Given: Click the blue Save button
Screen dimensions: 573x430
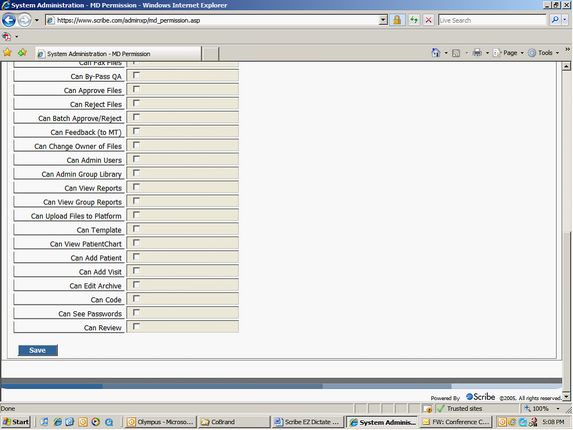Looking at the screenshot, I should coord(38,350).
